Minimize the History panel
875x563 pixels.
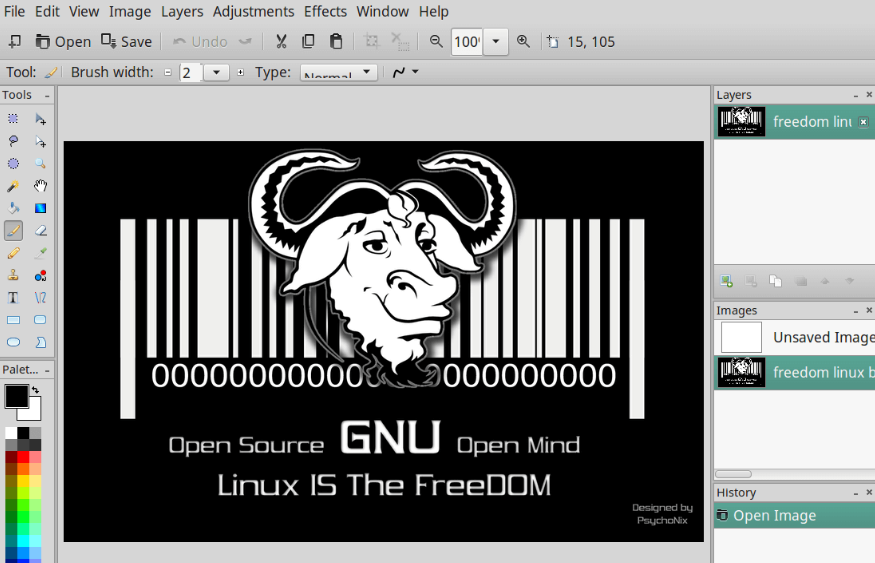click(x=855, y=493)
